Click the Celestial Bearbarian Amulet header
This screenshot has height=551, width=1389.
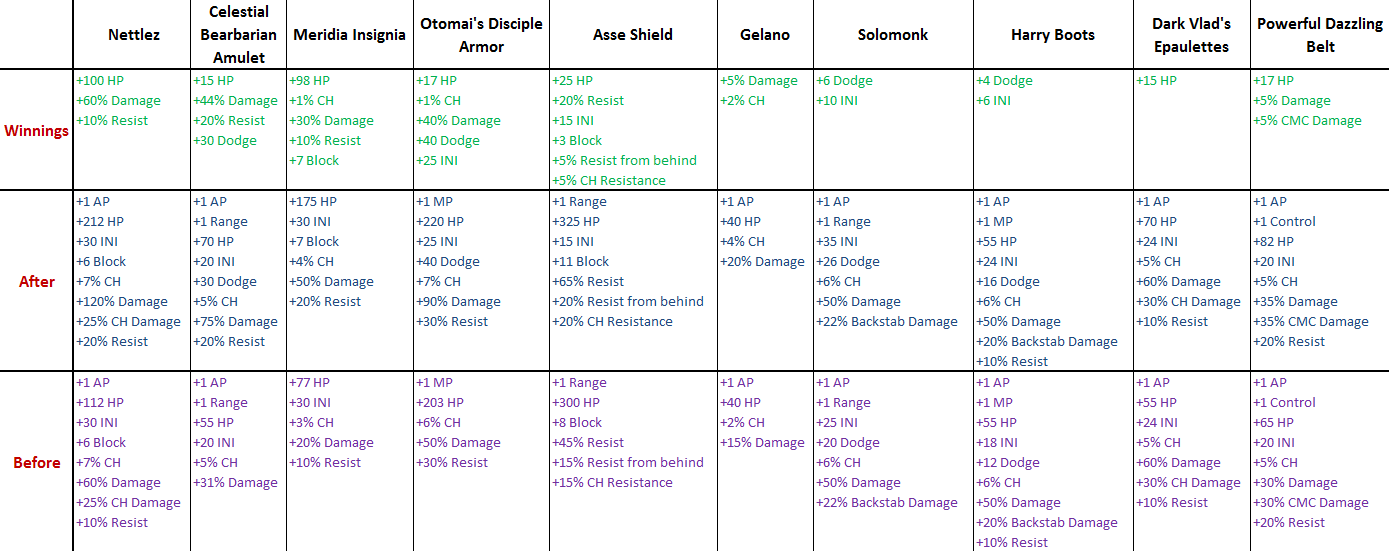point(239,34)
